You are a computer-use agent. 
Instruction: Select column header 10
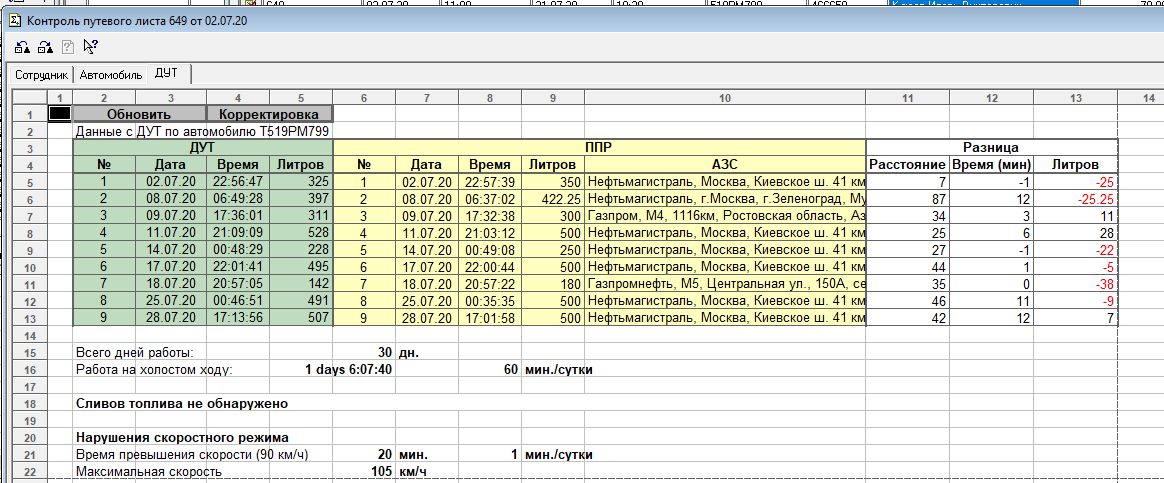pos(725,98)
